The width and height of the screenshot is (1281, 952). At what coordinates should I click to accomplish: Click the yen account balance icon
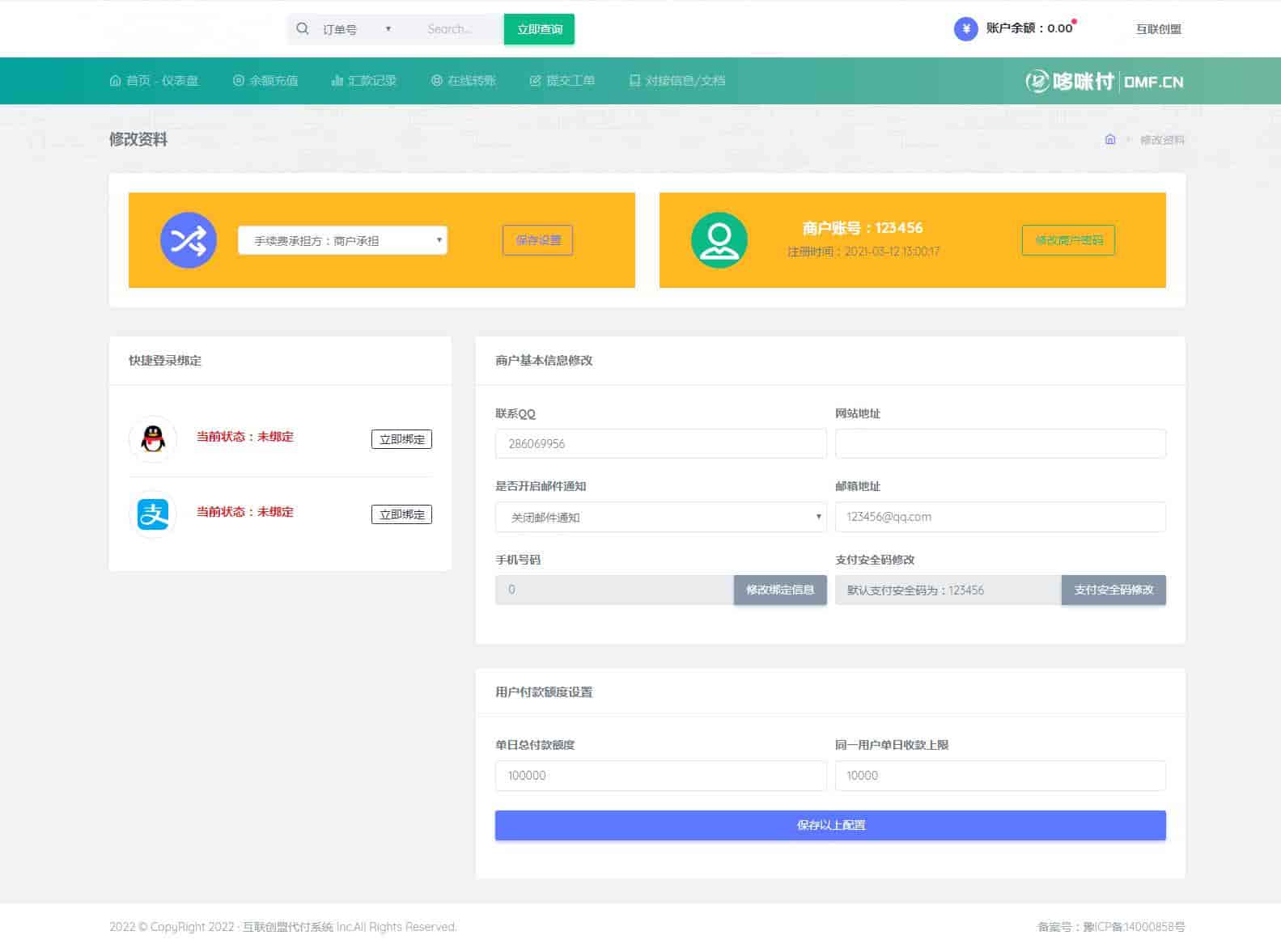965,29
